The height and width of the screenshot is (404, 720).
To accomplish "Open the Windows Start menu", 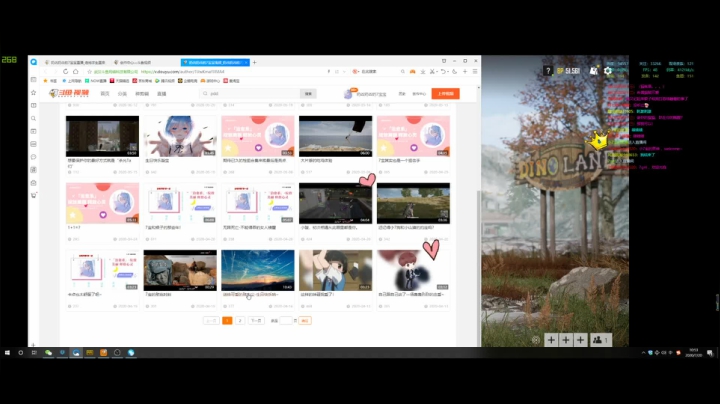I will (7, 353).
